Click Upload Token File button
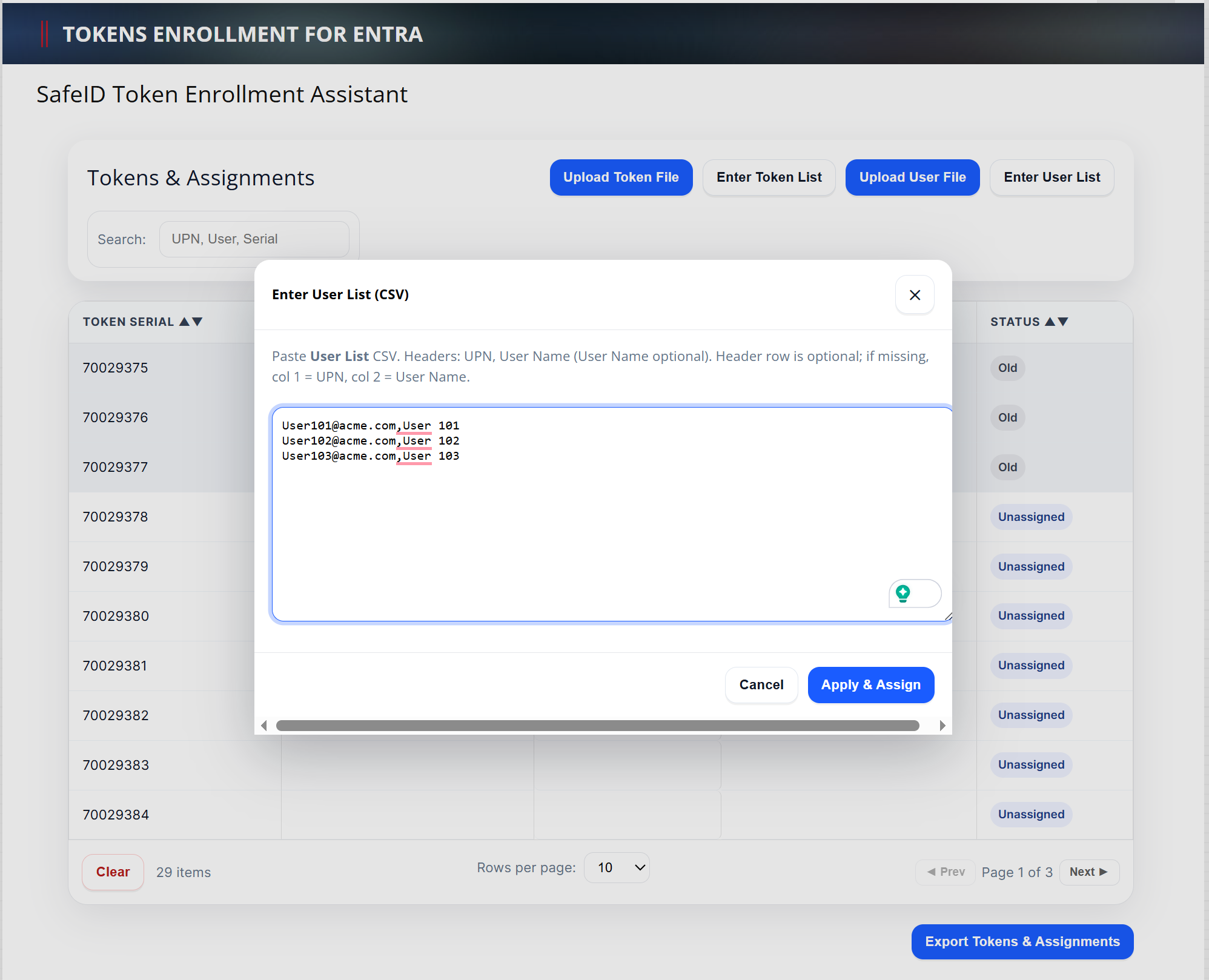This screenshot has height=980, width=1209. (x=621, y=177)
